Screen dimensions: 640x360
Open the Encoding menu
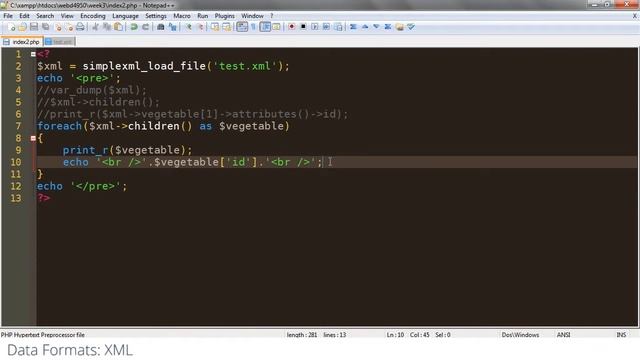[93, 16]
